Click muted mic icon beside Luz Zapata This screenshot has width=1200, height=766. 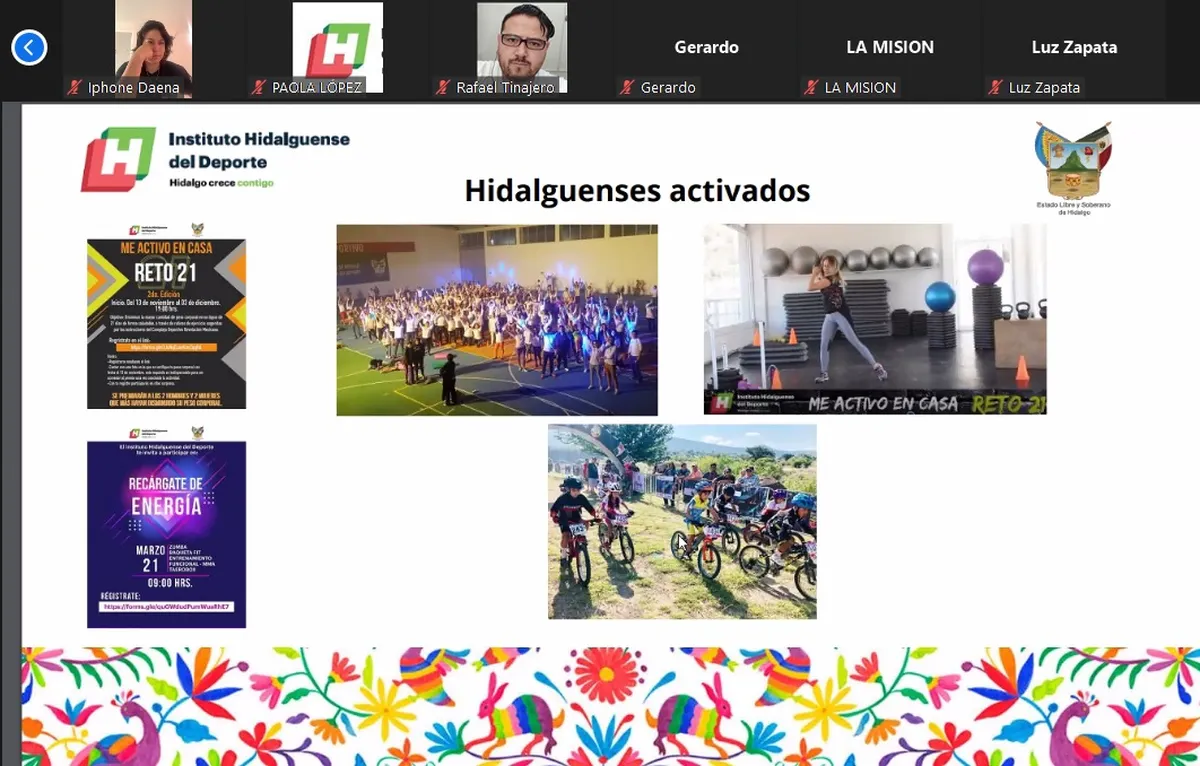coord(995,88)
